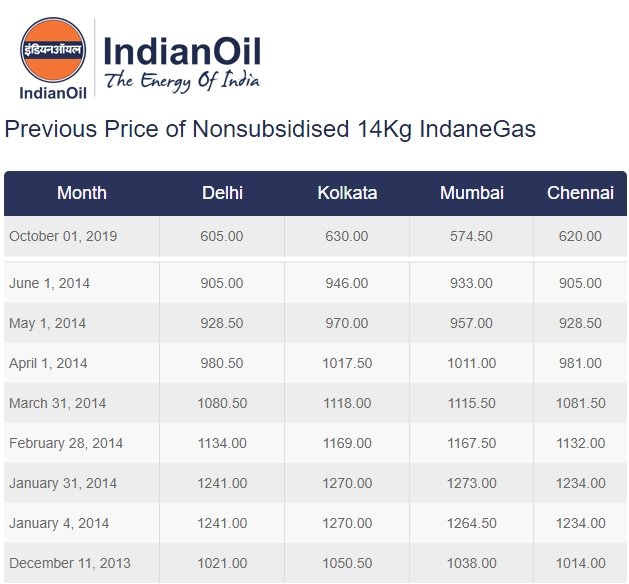The image size is (629, 584).
Task: Select the December 11, 2013 date cell
Action: (x=69, y=562)
